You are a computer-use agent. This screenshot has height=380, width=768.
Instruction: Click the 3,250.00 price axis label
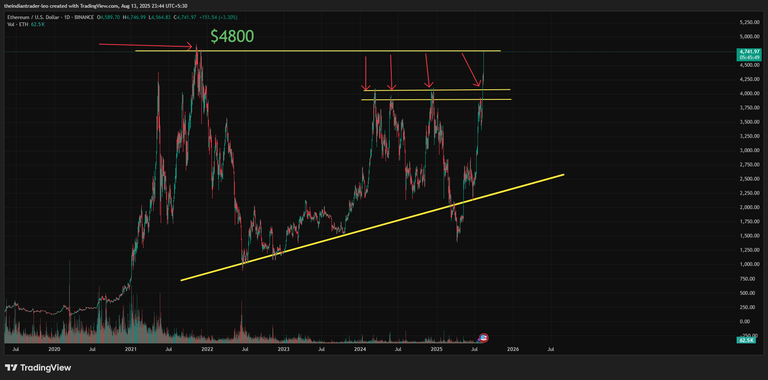750,136
